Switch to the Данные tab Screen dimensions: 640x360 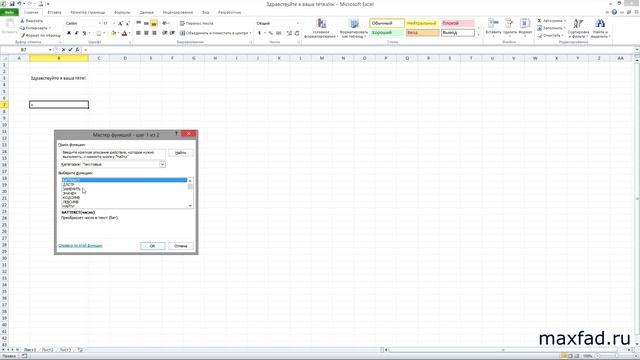[x=147, y=13]
